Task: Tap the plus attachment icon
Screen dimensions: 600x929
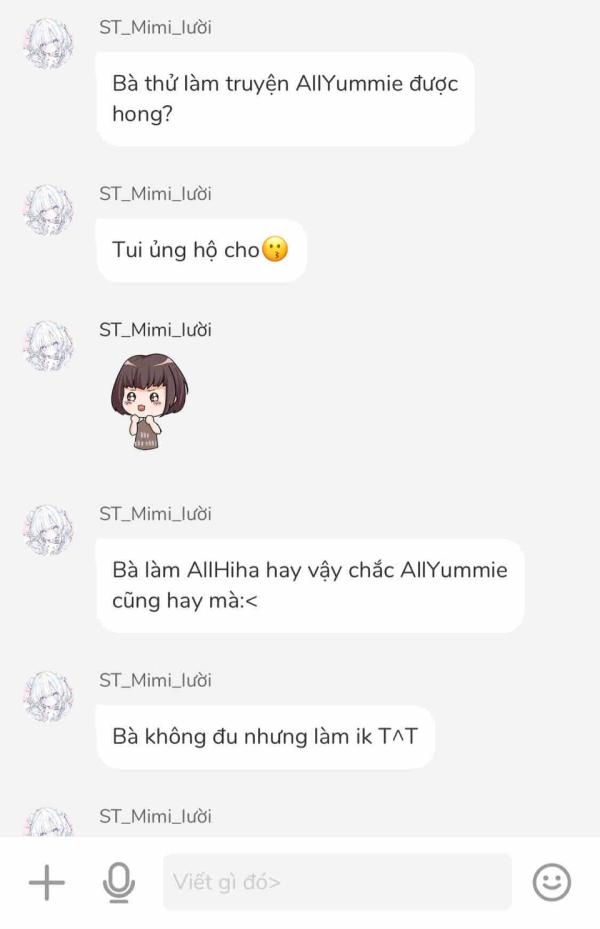Action: (x=47, y=882)
